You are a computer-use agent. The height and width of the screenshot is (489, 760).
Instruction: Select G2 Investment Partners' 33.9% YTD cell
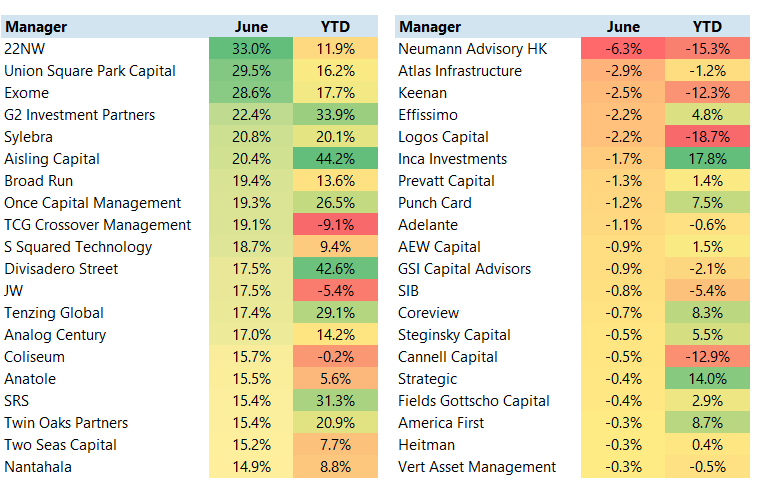(x=335, y=115)
